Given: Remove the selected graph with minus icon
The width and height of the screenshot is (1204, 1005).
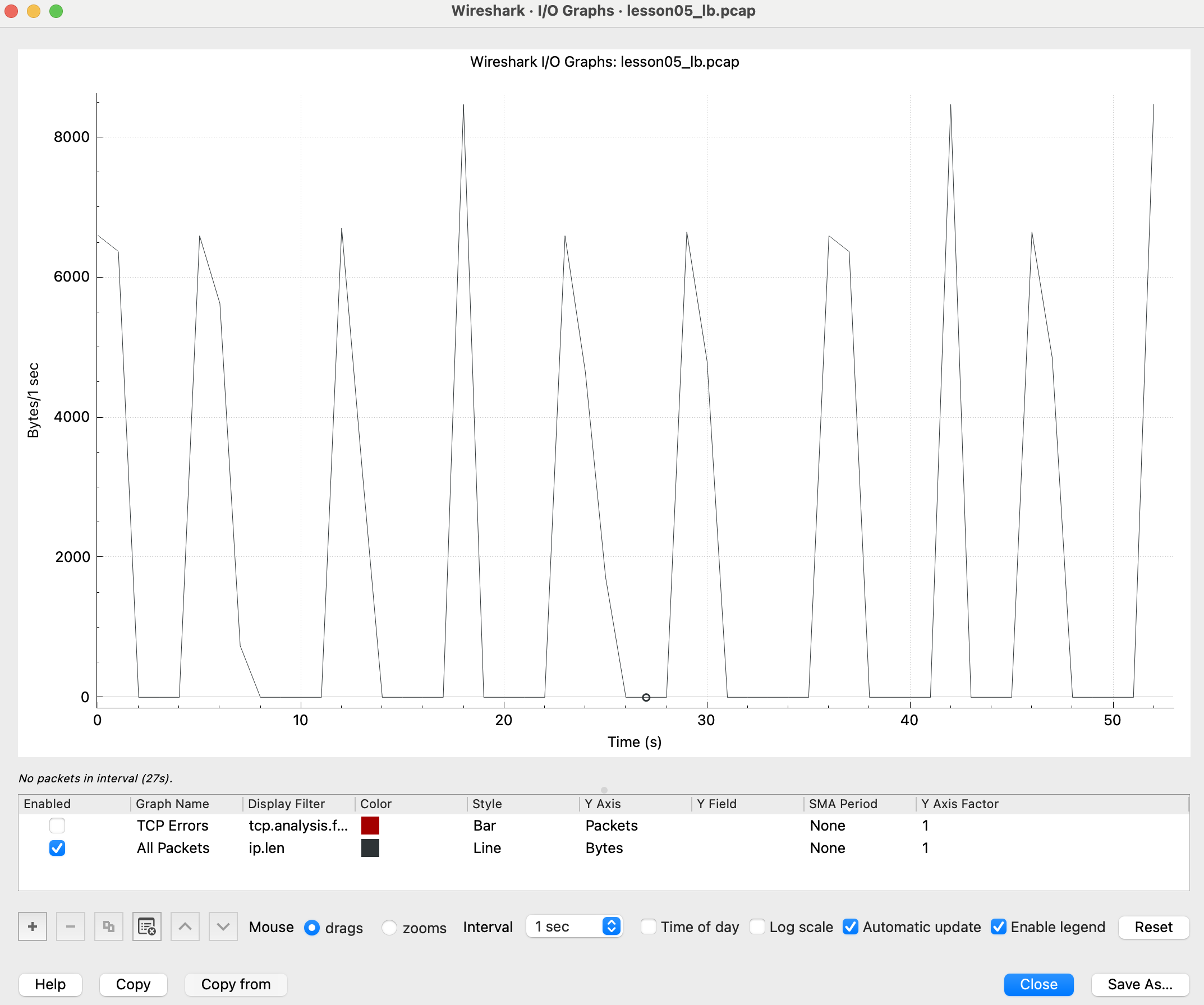Looking at the screenshot, I should tap(71, 926).
